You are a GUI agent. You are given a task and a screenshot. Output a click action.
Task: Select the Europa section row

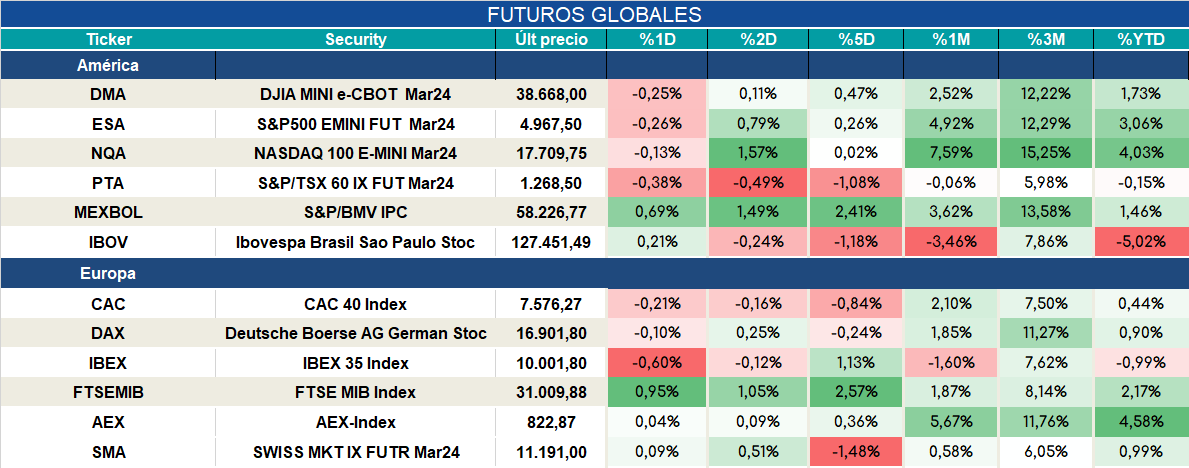tap(594, 274)
